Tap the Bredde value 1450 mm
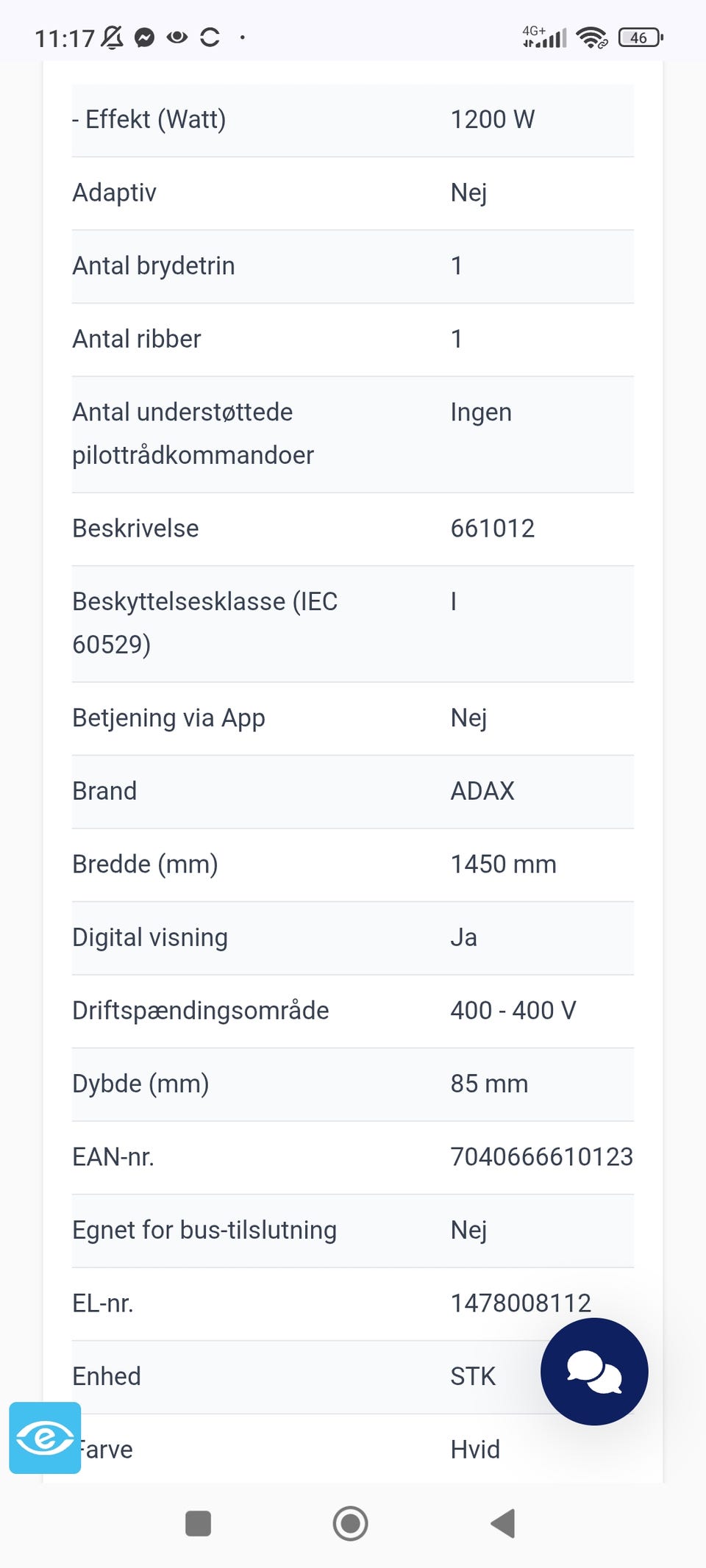 point(503,864)
